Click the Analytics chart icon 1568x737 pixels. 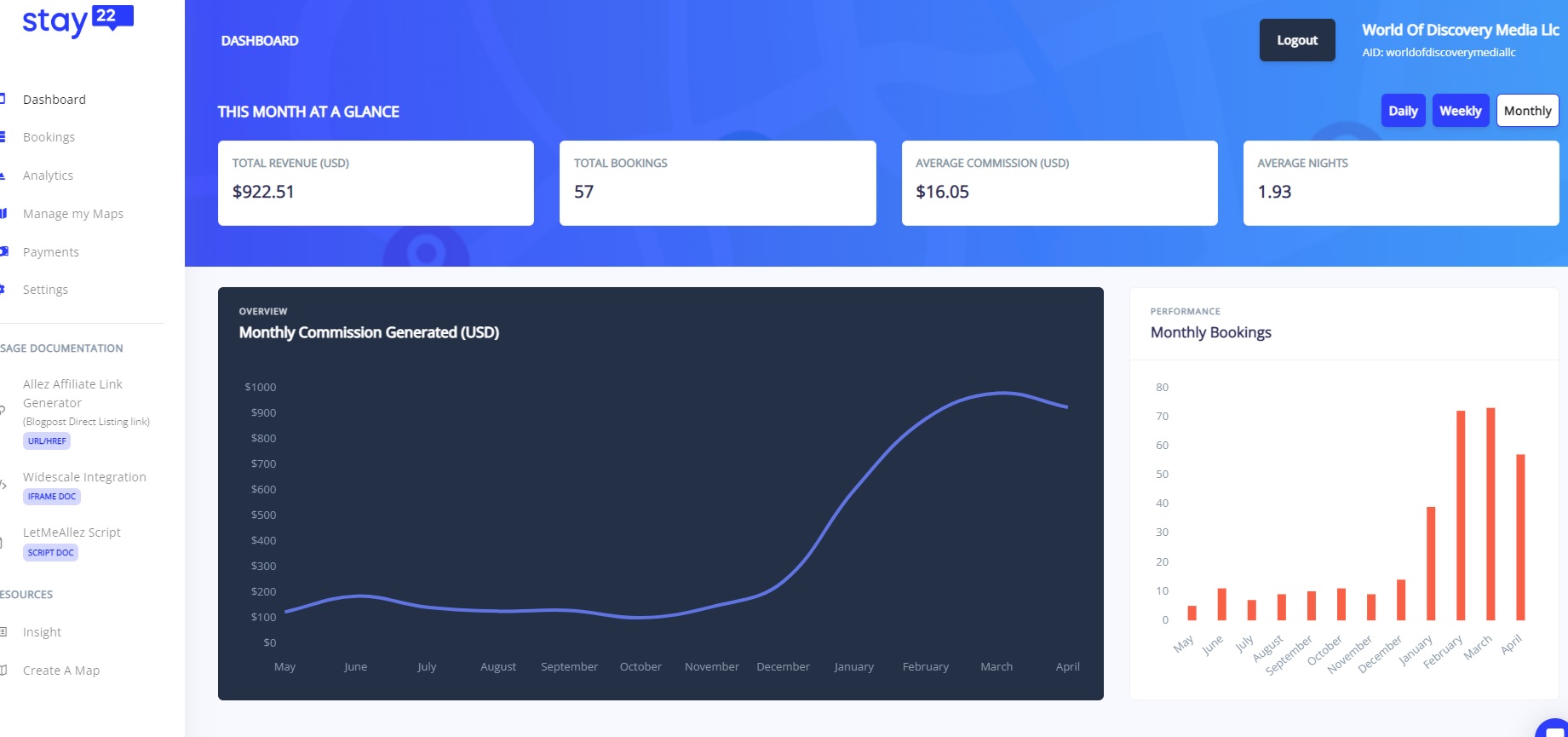(3, 176)
